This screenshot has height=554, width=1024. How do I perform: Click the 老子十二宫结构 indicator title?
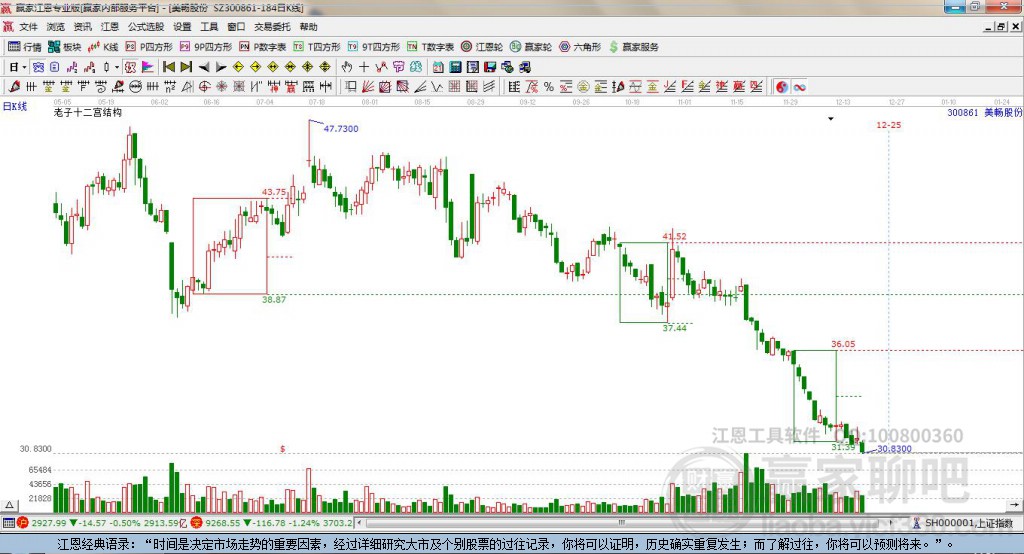point(88,112)
